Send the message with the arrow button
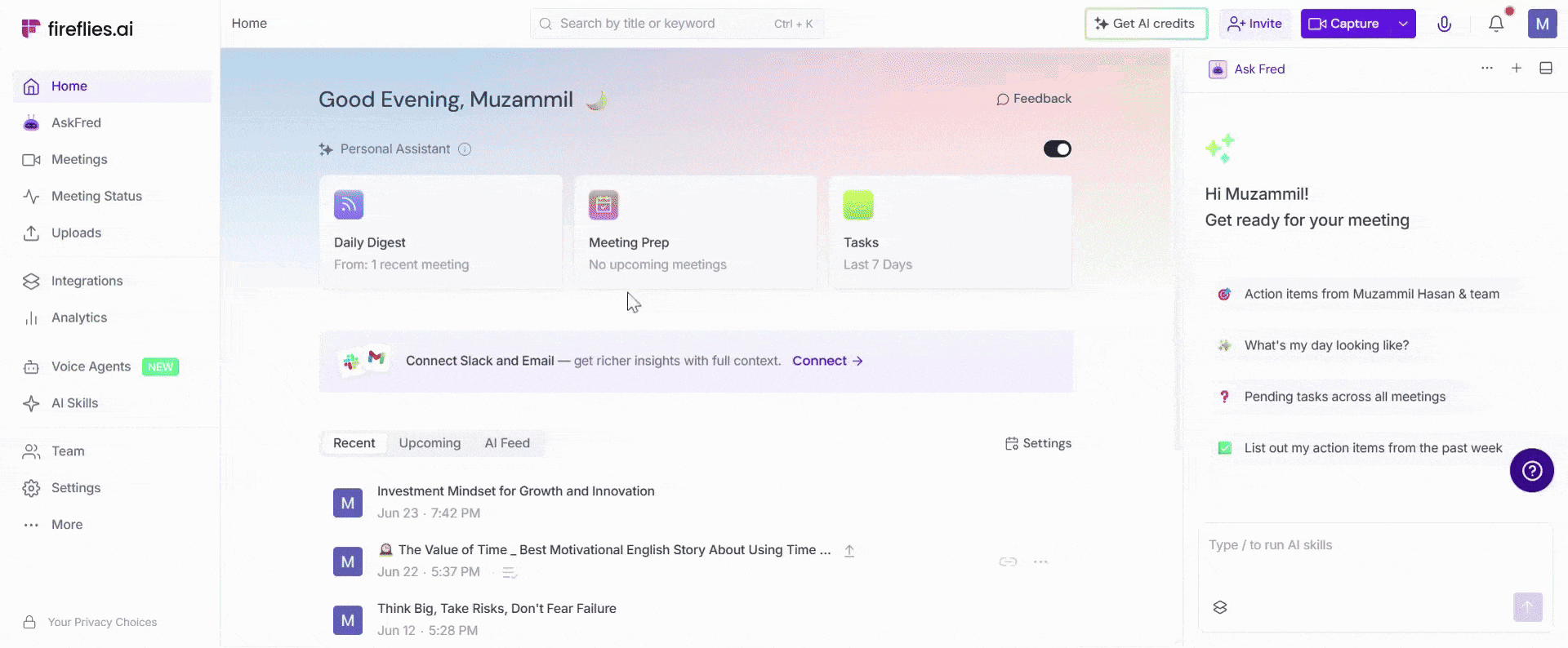 1528,607
